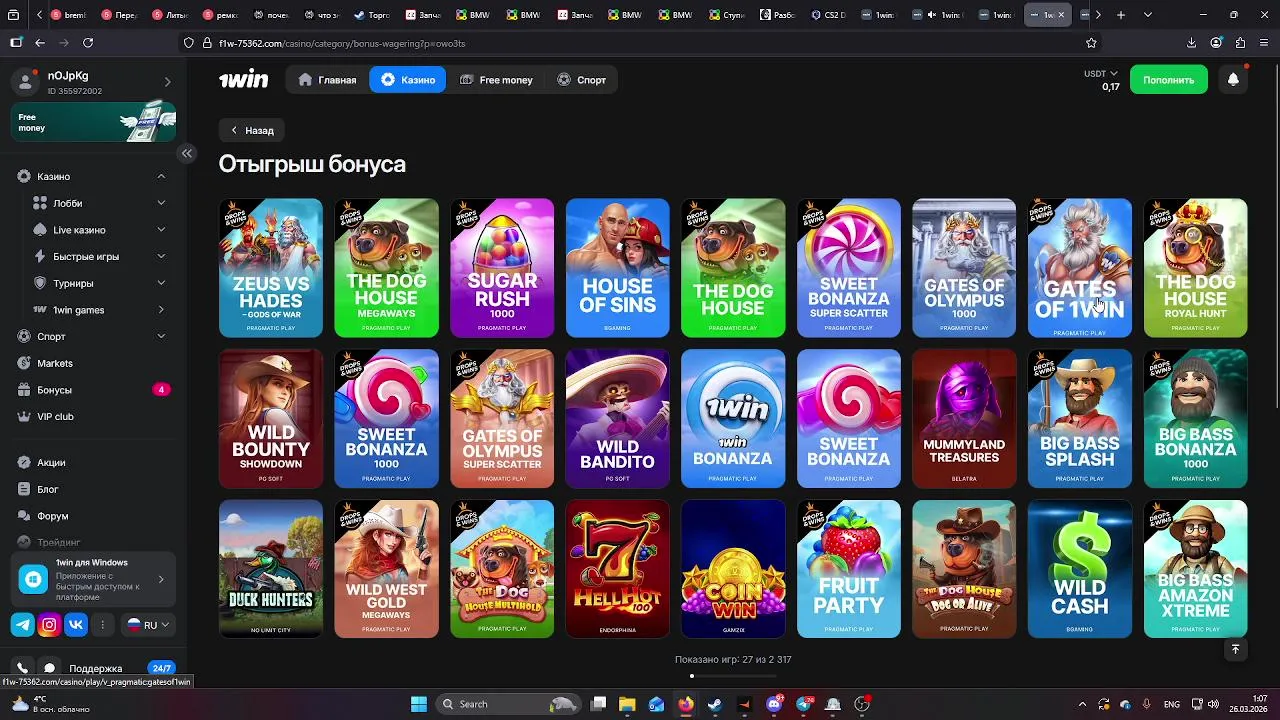
Task: Open Telegram social icon in sidebar
Action: point(23,625)
